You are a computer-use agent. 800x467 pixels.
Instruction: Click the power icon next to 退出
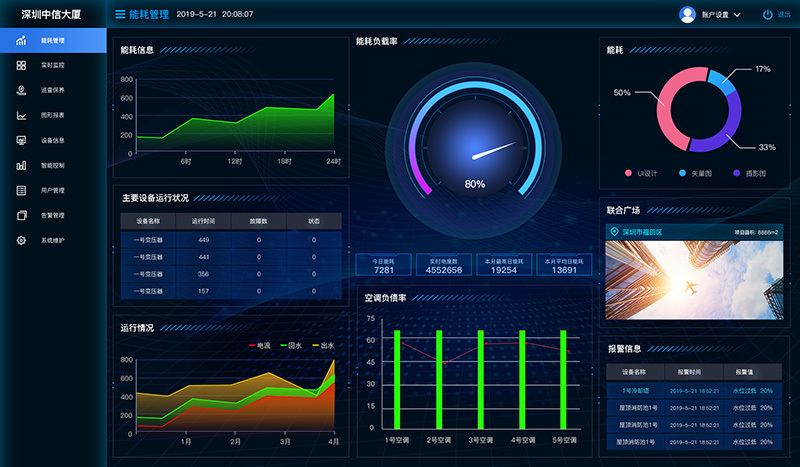point(767,15)
